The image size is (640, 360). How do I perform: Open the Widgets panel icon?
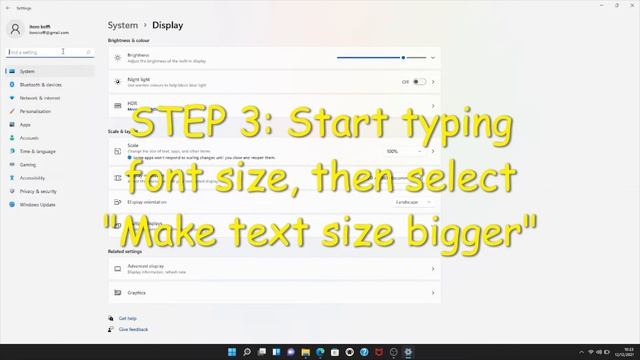tap(276, 352)
